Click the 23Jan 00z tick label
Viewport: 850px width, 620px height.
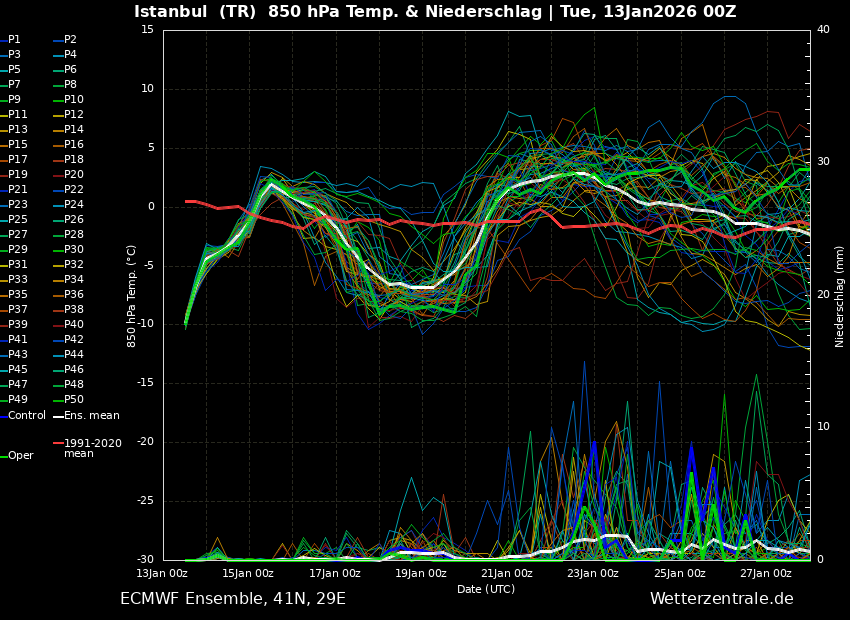click(x=593, y=573)
